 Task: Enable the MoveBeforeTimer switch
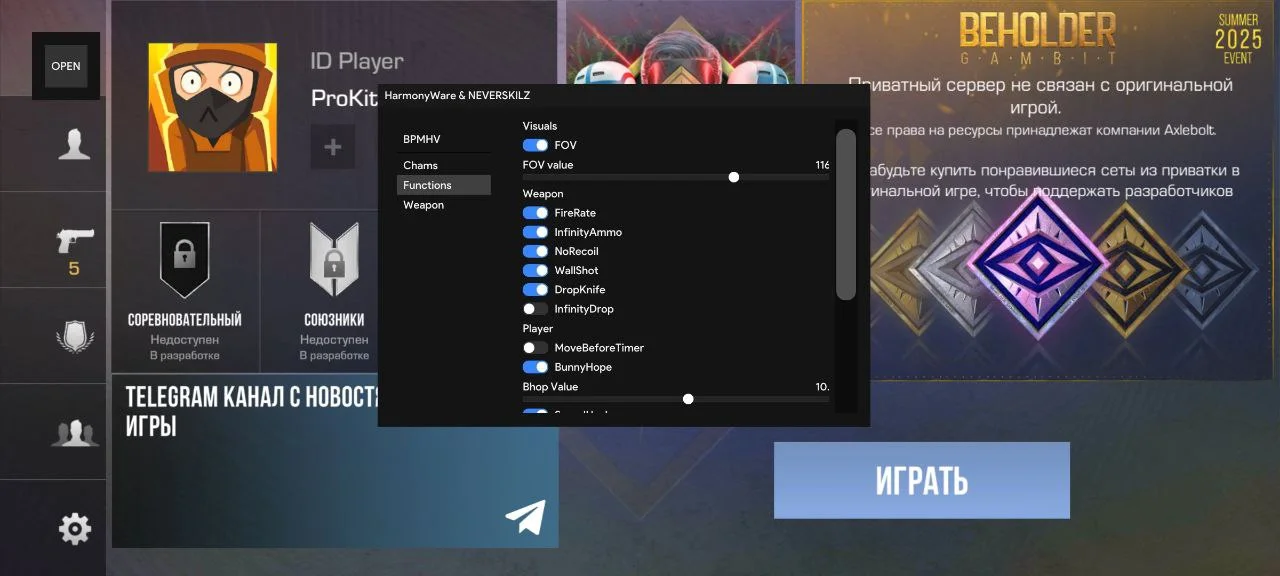(535, 348)
